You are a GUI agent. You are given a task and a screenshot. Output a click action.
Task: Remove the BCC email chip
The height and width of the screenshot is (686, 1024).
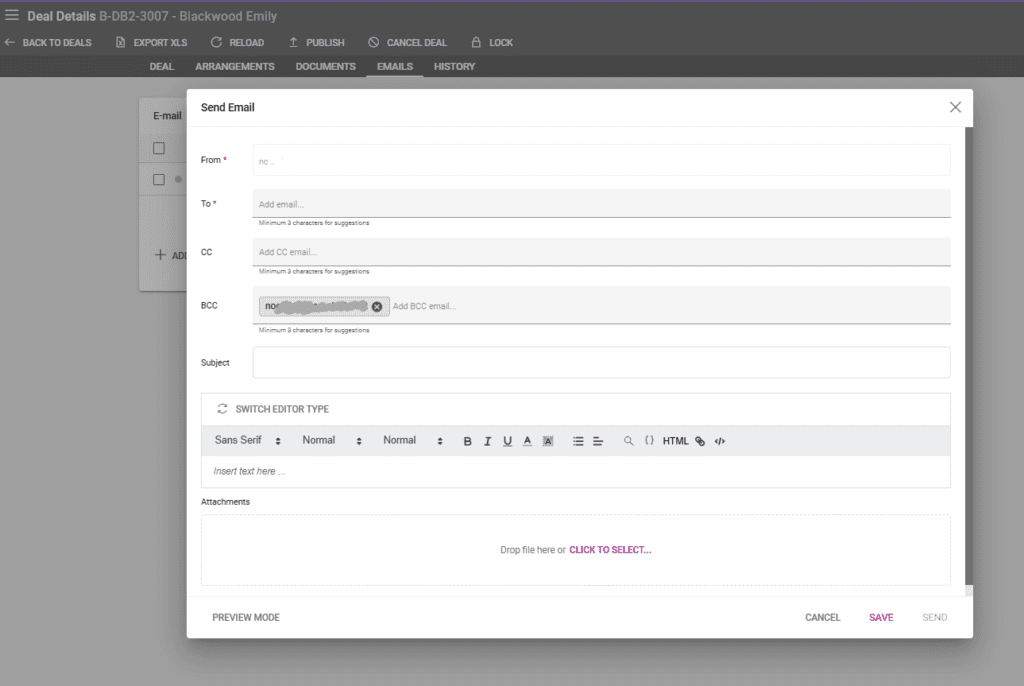(377, 306)
